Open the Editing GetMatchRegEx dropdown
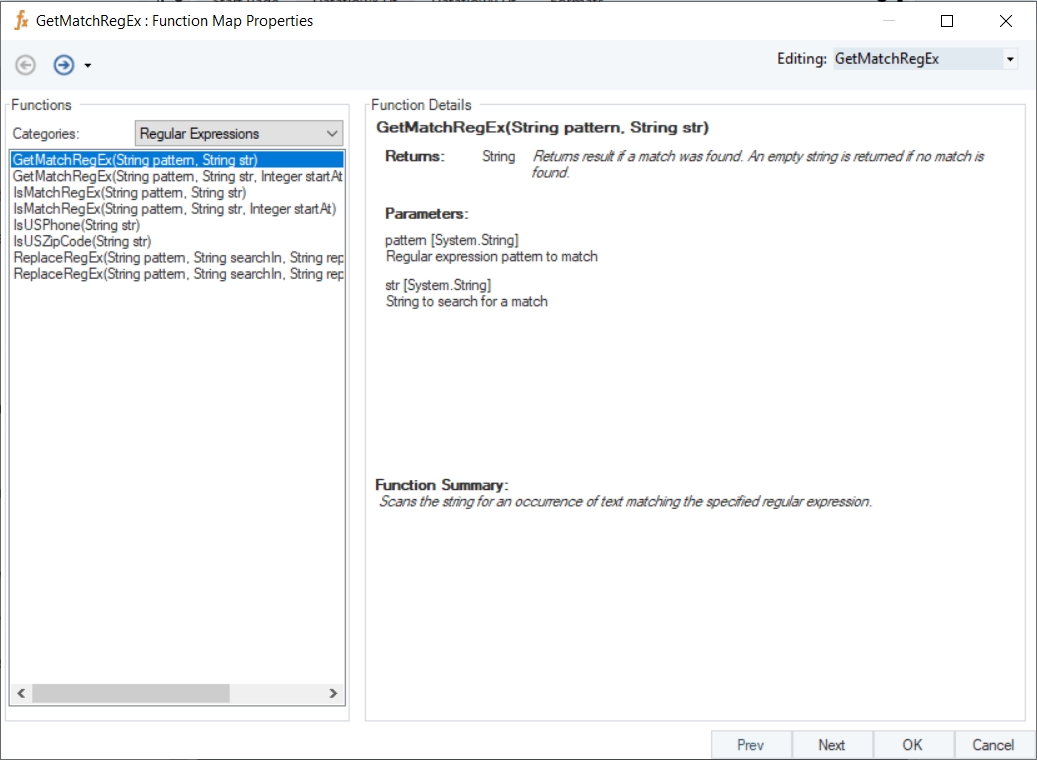1037x760 pixels. pos(1009,60)
